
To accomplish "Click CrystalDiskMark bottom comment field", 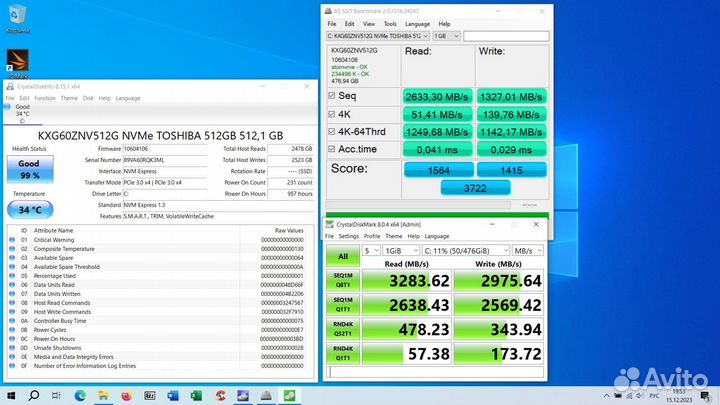I will click(435, 372).
